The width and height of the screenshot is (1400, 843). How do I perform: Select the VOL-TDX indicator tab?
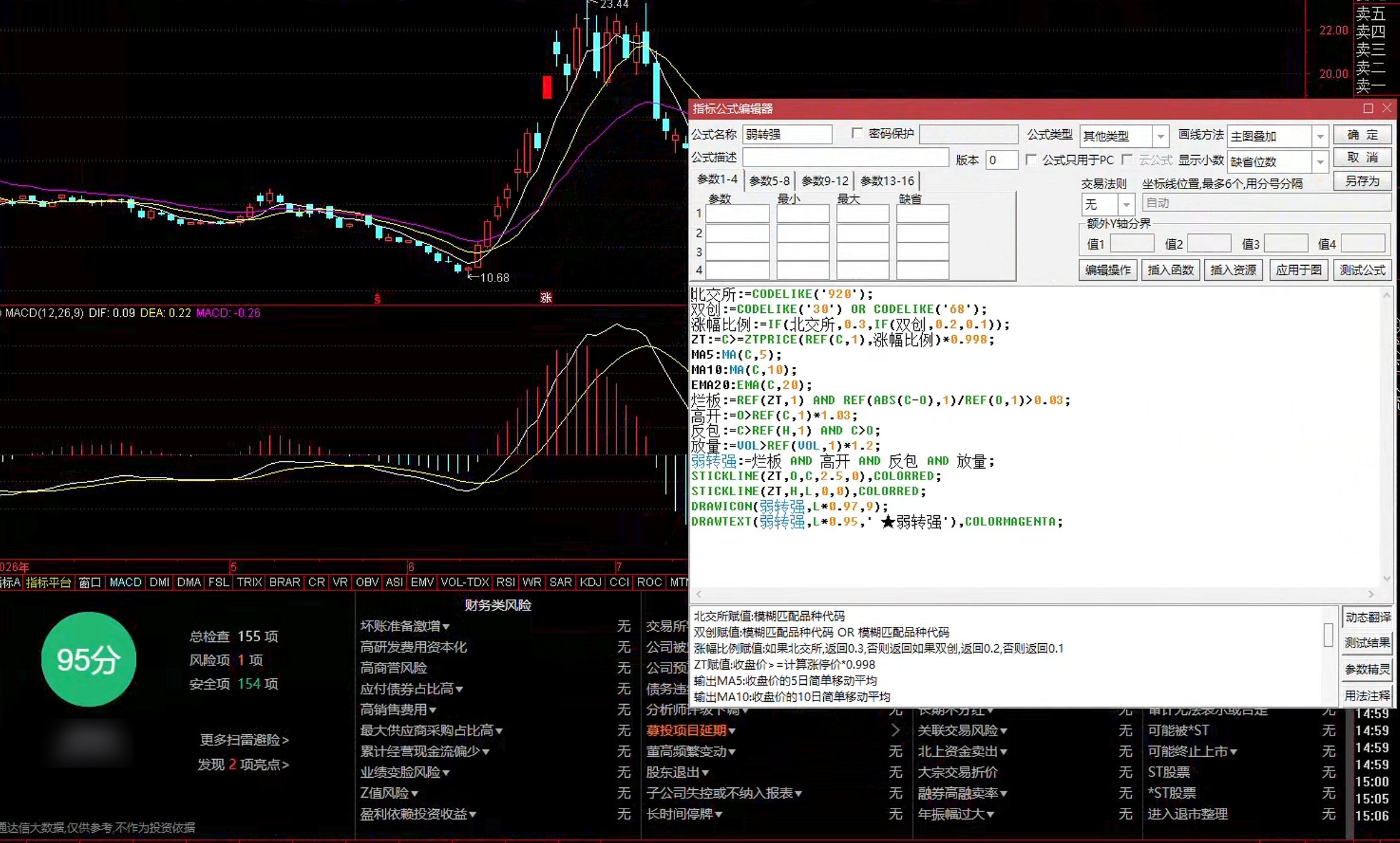click(464, 583)
